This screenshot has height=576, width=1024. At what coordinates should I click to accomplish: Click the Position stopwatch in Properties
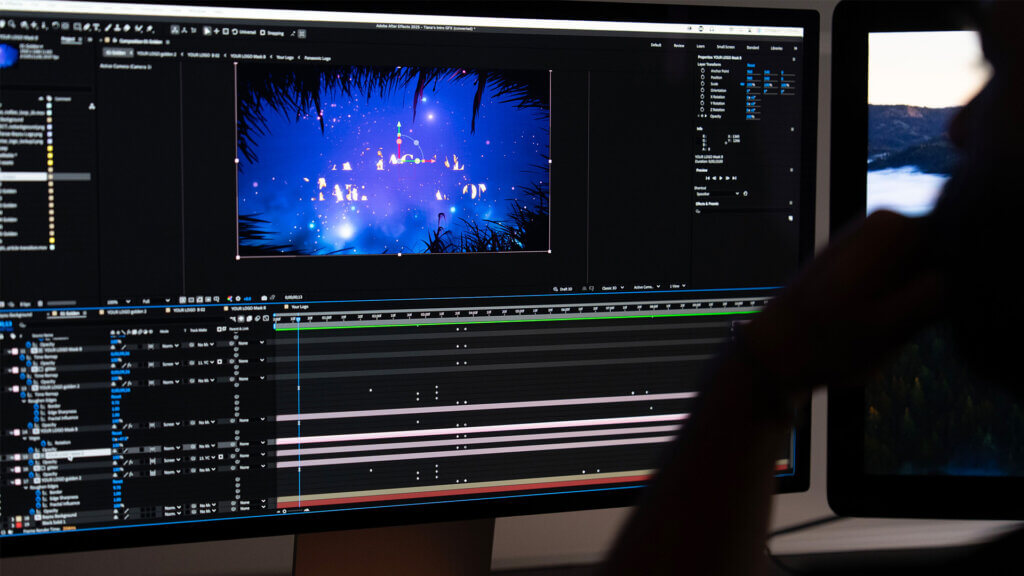coord(703,77)
